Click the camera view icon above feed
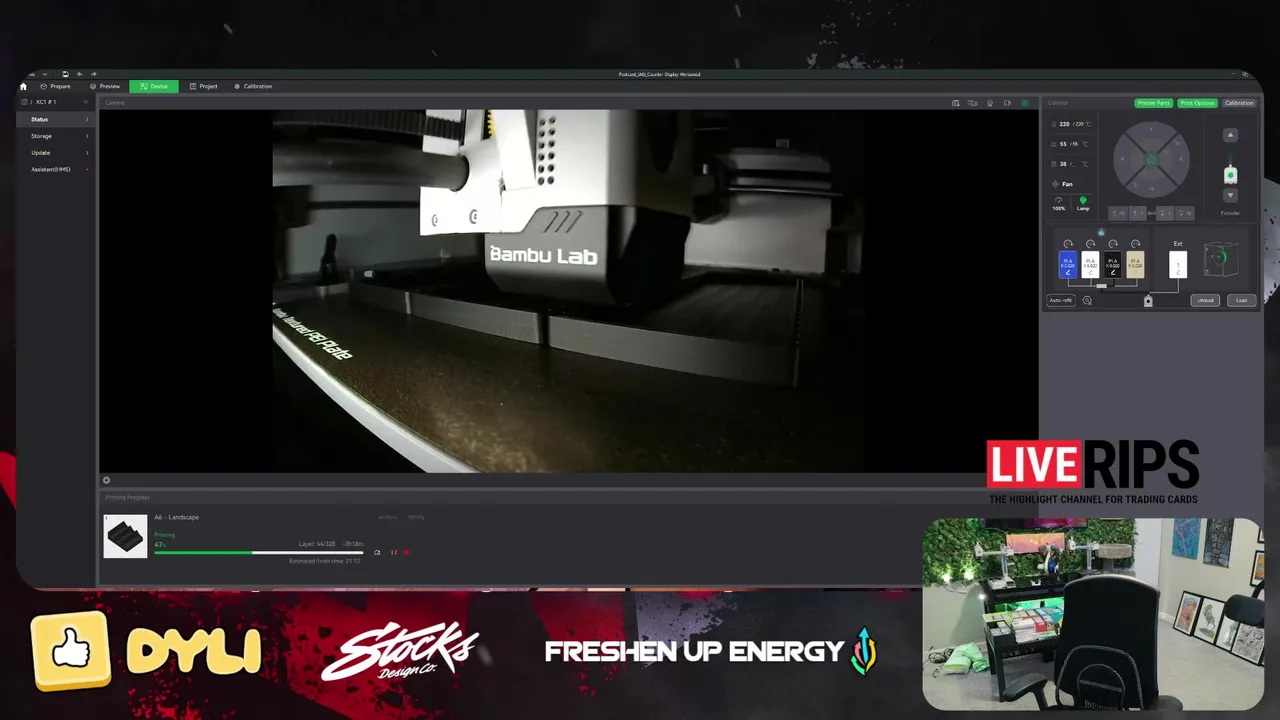The height and width of the screenshot is (720, 1280). (x=1007, y=103)
